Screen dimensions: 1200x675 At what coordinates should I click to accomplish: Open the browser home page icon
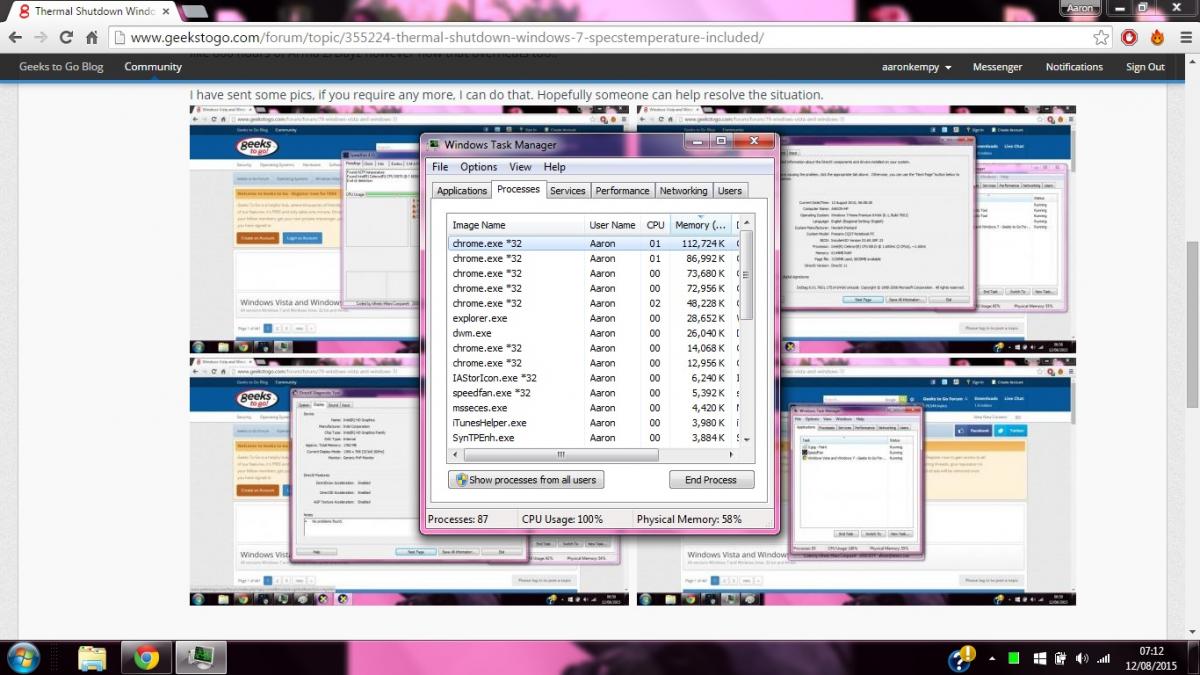91,37
